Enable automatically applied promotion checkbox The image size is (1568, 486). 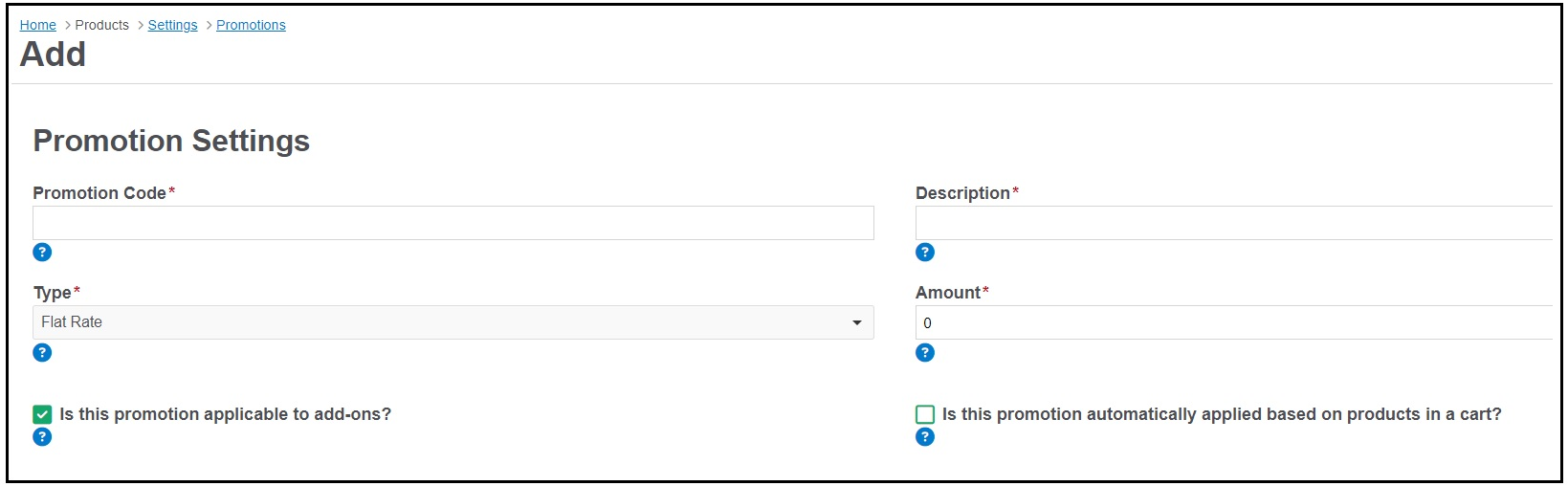coord(925,414)
